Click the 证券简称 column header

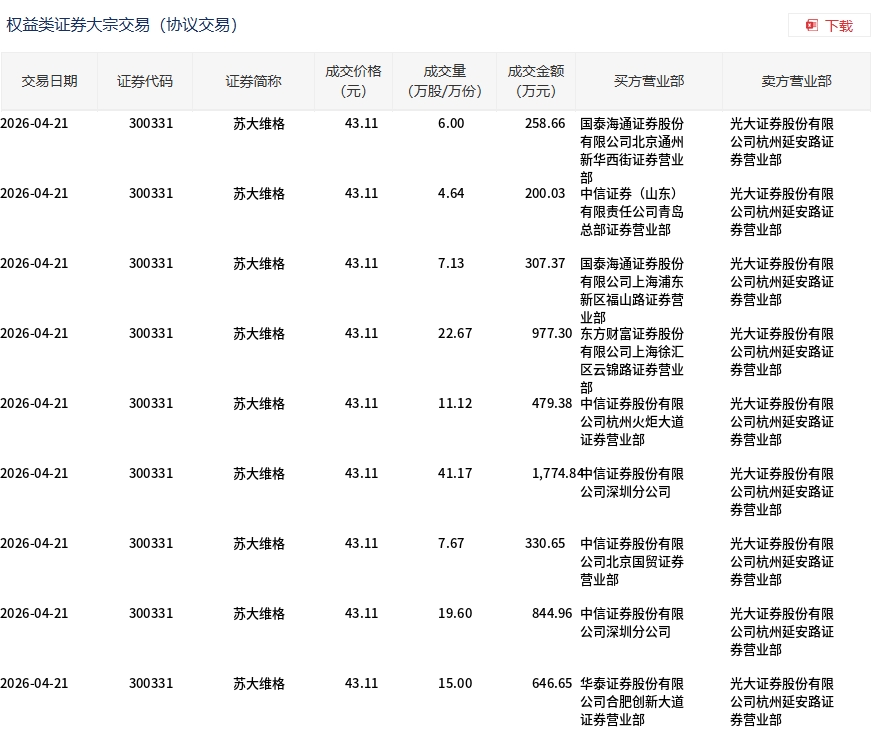coord(253,81)
